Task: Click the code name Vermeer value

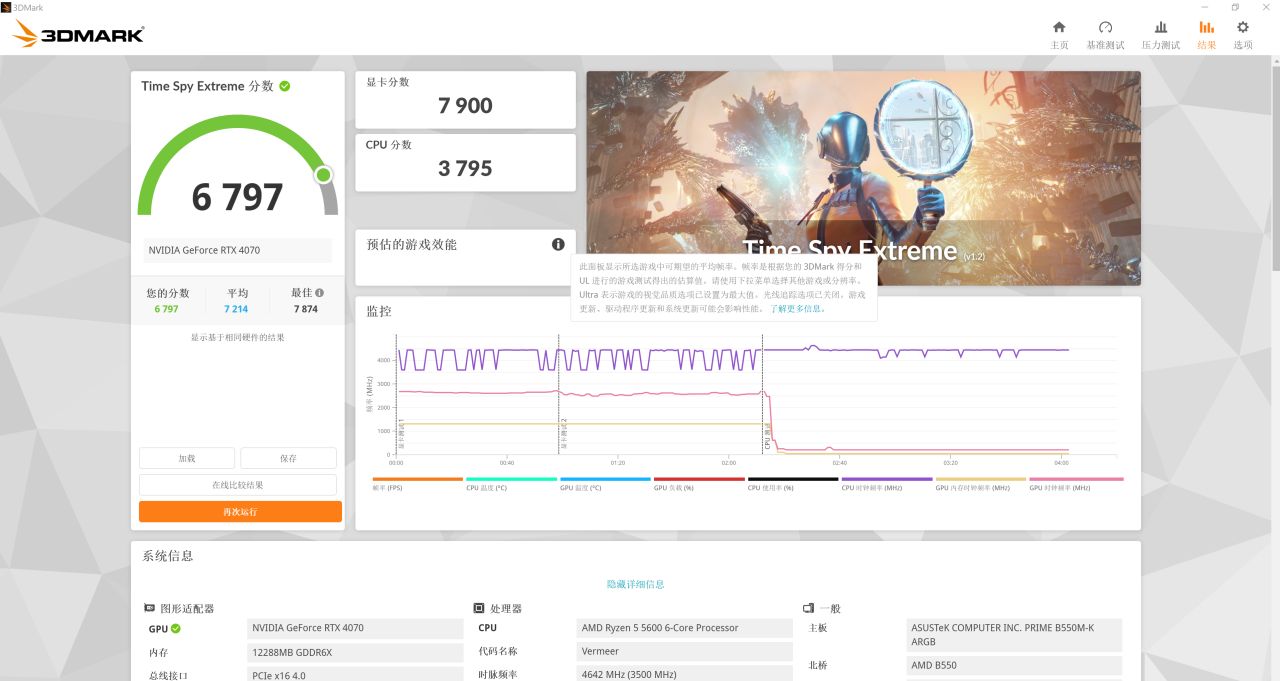Action: click(x=685, y=652)
